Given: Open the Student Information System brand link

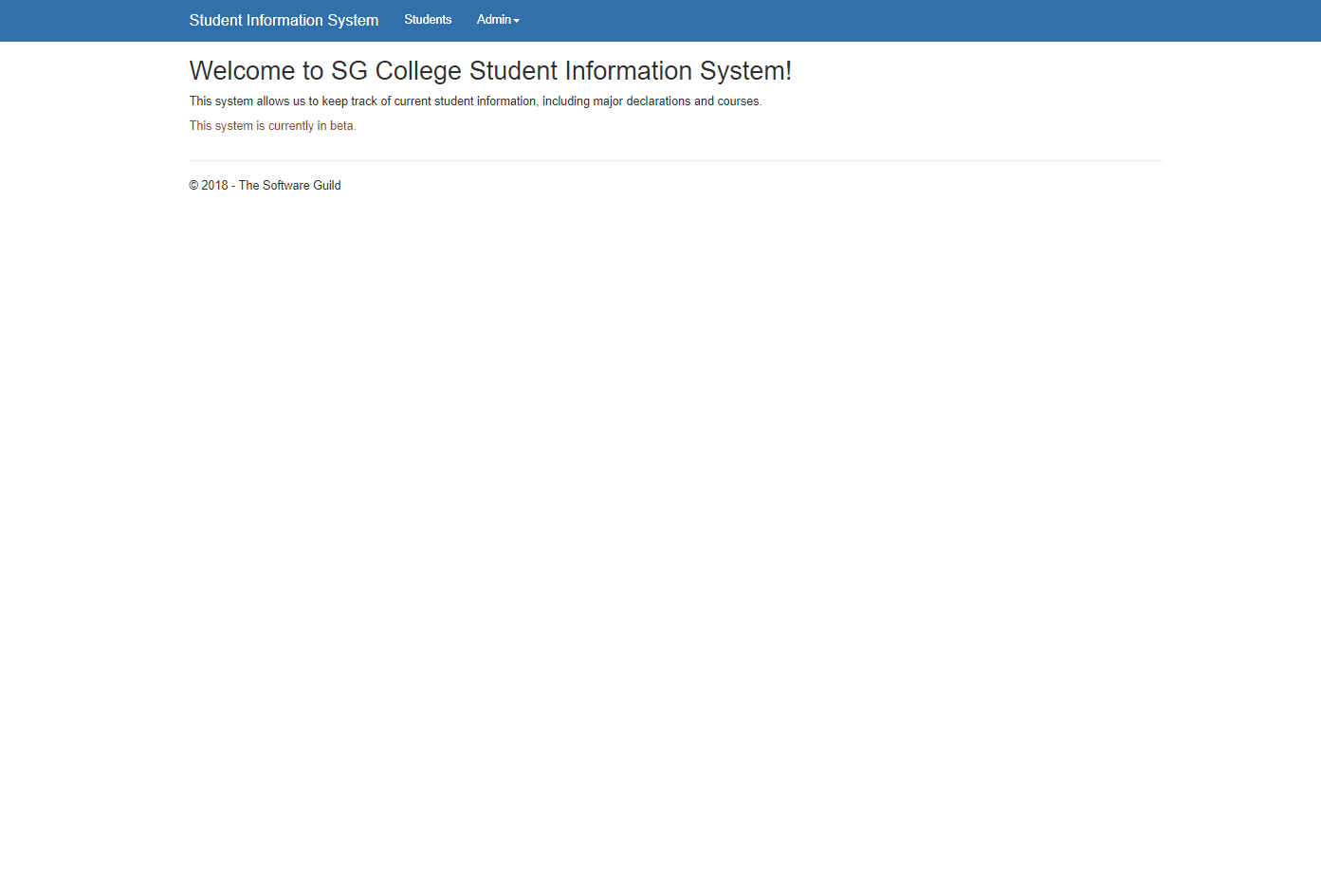Looking at the screenshot, I should click(284, 20).
